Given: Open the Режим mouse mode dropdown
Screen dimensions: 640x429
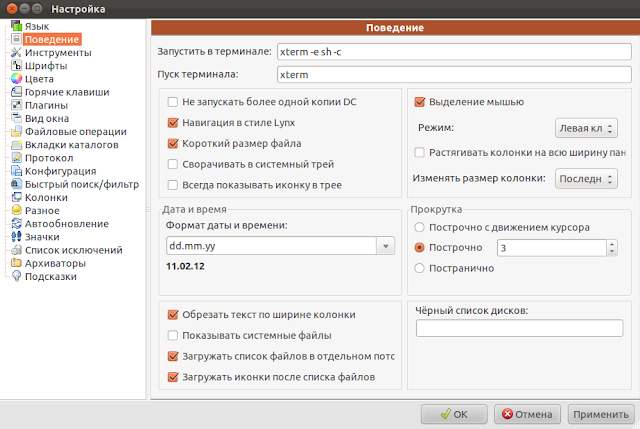Looking at the screenshot, I should coord(586,128).
